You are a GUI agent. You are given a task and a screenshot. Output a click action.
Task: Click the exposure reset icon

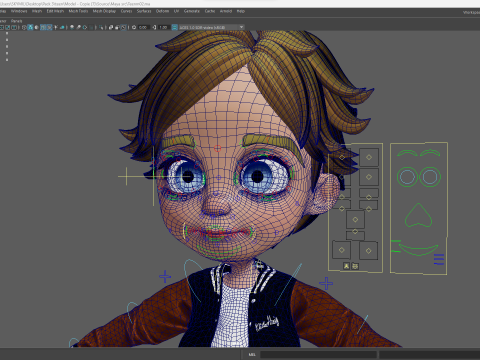point(134,27)
